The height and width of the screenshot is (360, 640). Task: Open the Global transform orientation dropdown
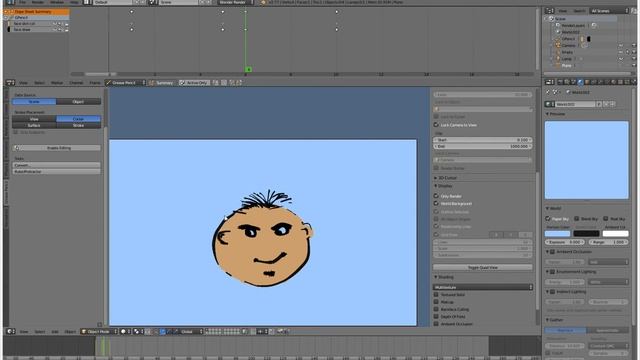pyautogui.click(x=191, y=331)
